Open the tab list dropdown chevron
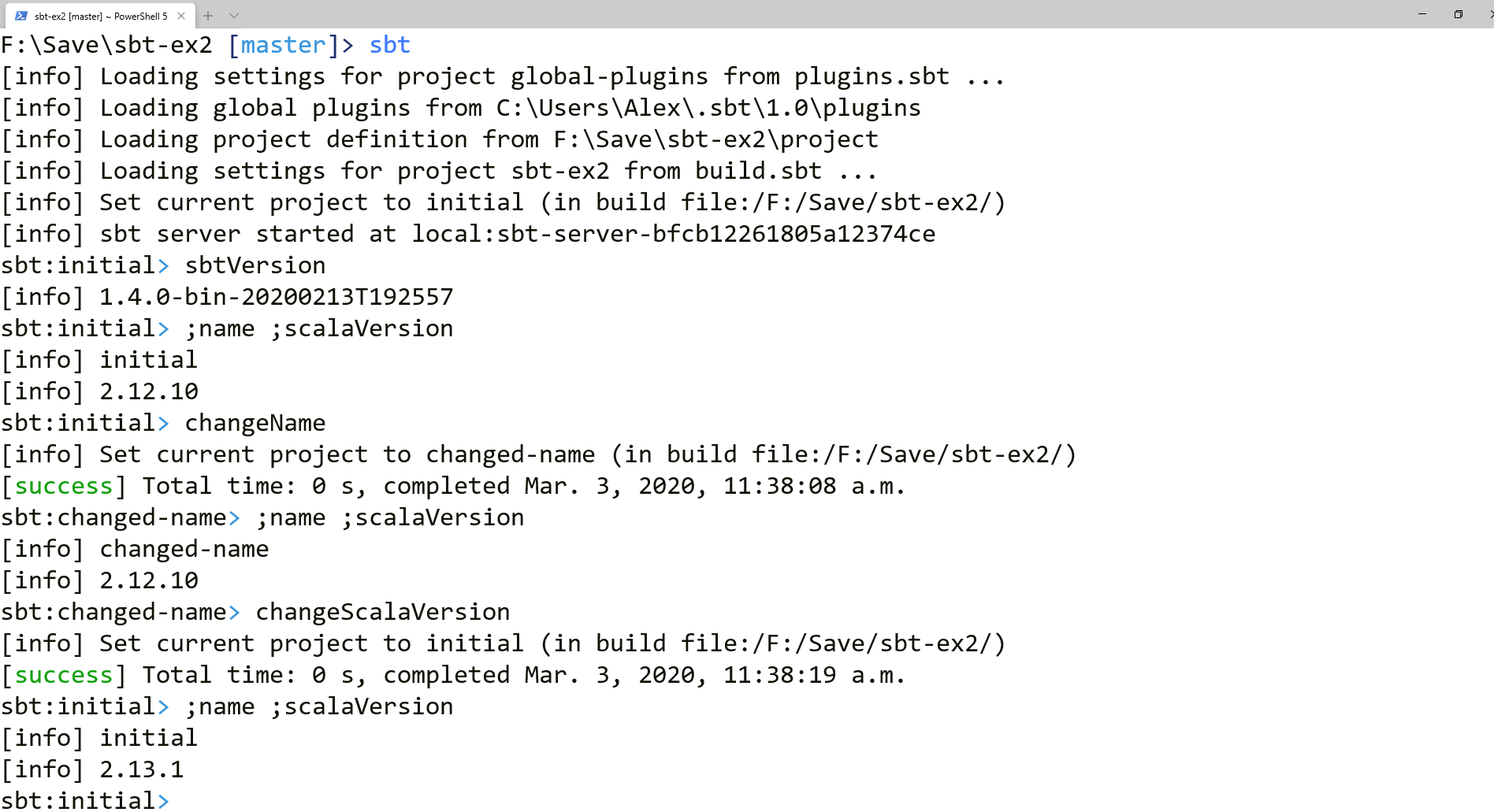Image resolution: width=1494 pixels, height=812 pixels. click(233, 16)
